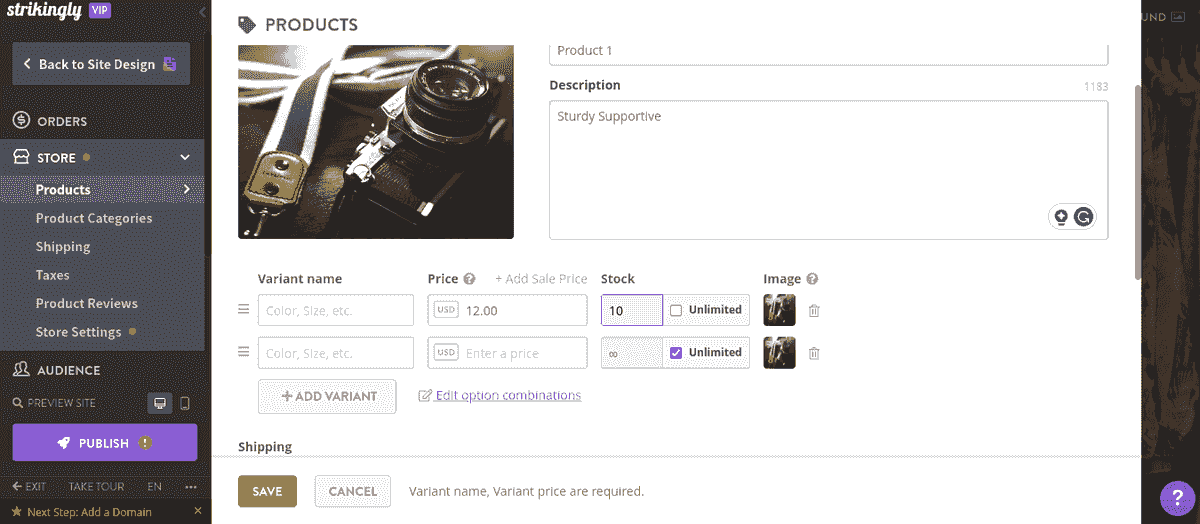This screenshot has height=524, width=1200.
Task: Click the Image help question icon
Action: [x=812, y=279]
